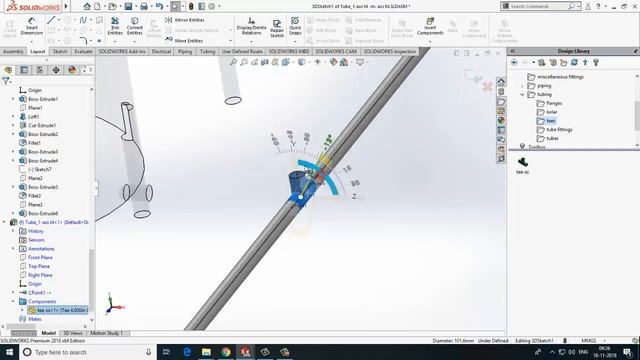Switch to the Evaluate tab
Image resolution: width=640 pixels, height=360 pixels.
click(x=83, y=51)
